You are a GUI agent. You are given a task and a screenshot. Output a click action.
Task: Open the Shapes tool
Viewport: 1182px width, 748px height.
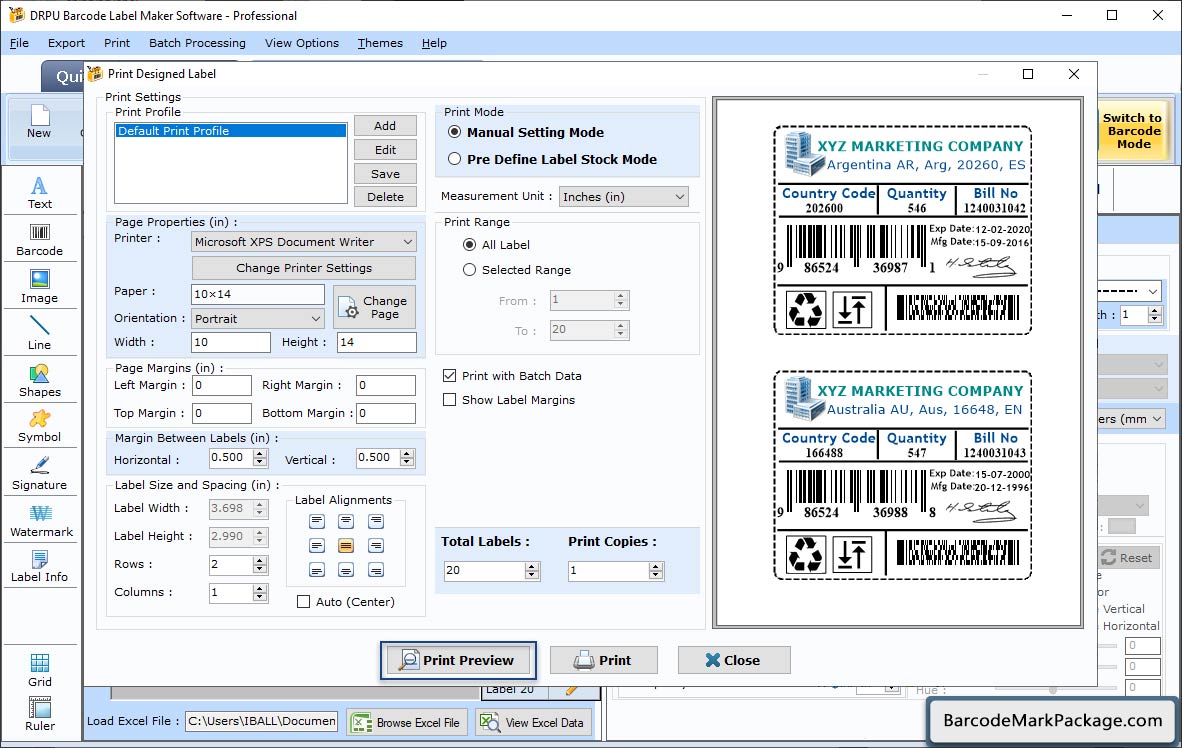(39, 380)
